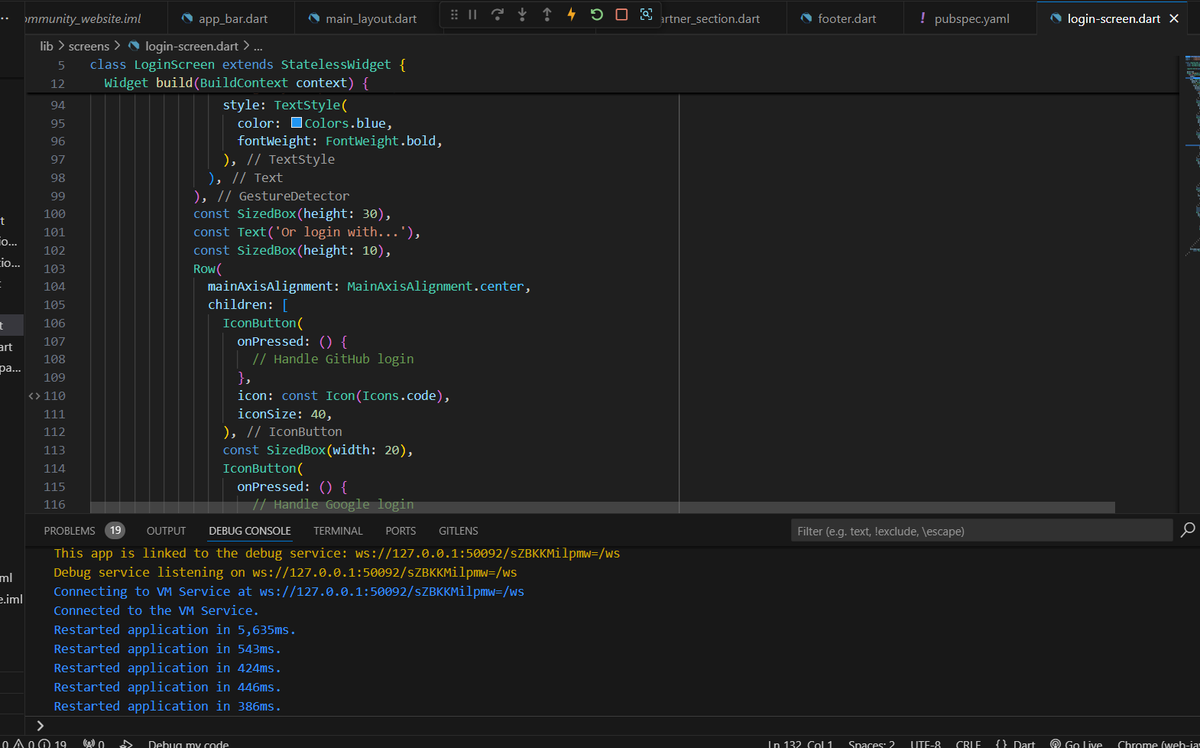
Task: Close the login-screen.dart tab
Action: pyautogui.click(x=1174, y=19)
